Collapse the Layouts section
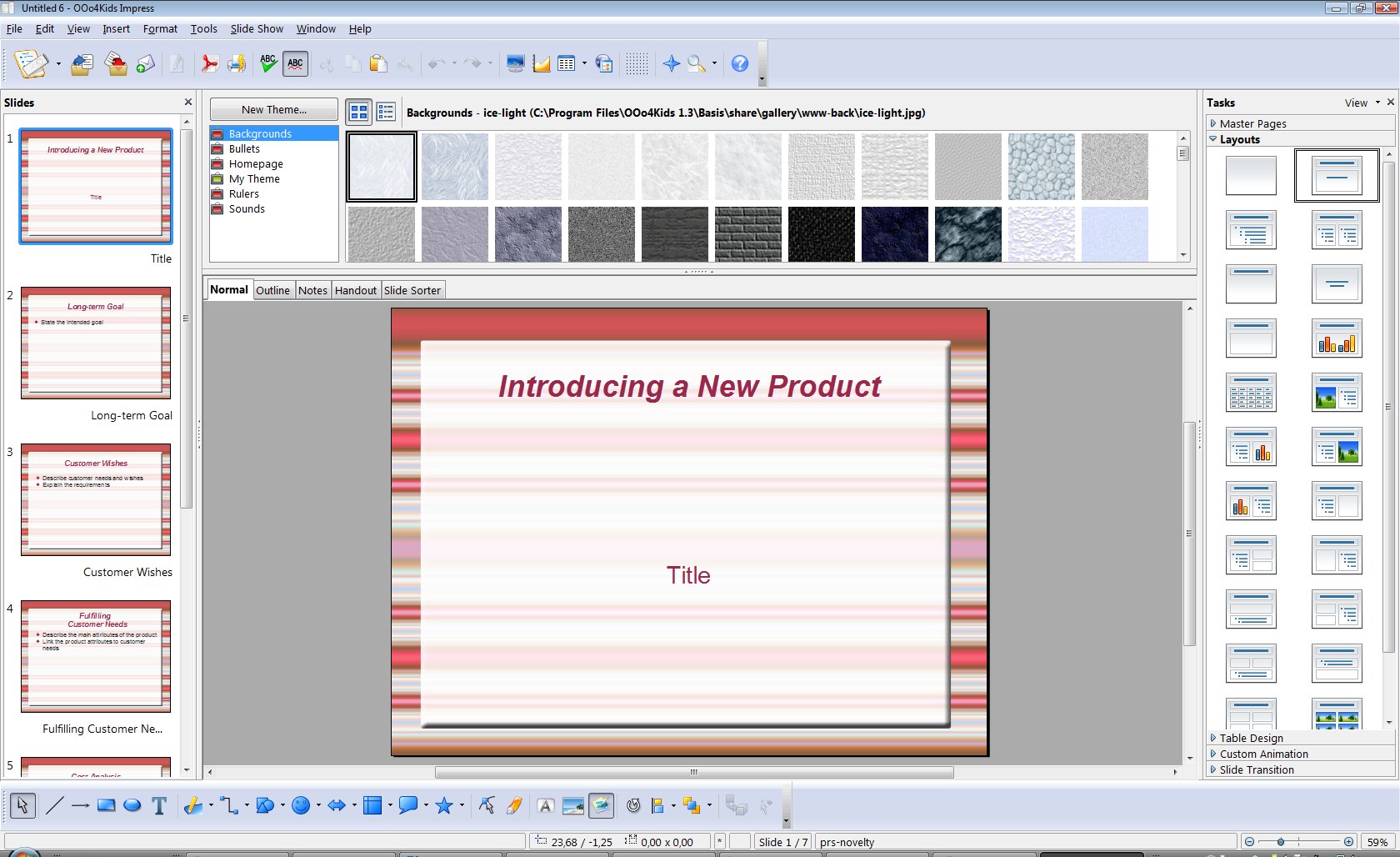Screen dimensions: 1400x857 coord(1239,139)
